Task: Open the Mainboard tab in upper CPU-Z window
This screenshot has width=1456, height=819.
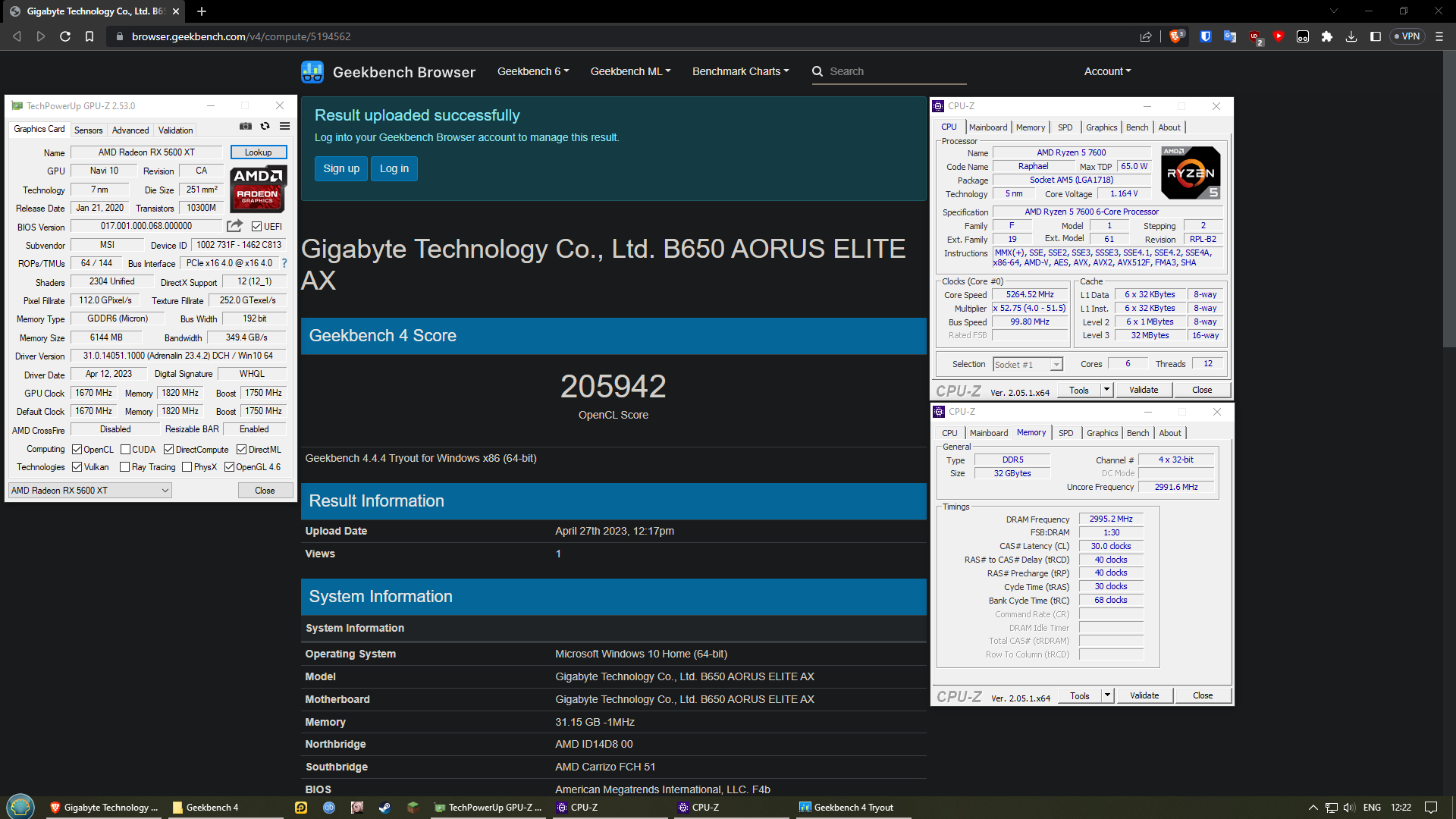Action: [x=988, y=127]
